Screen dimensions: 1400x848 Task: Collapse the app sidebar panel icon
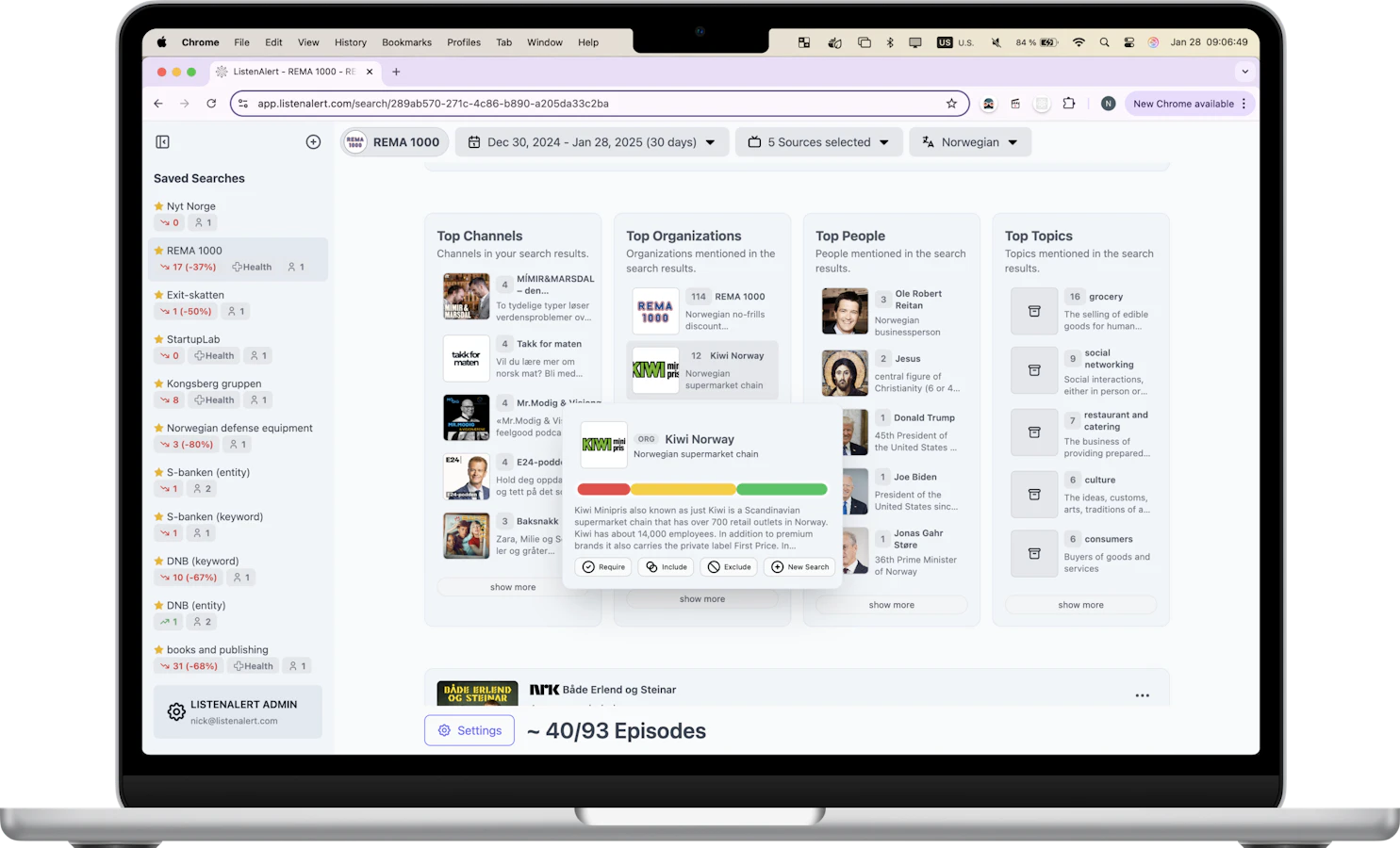162,142
